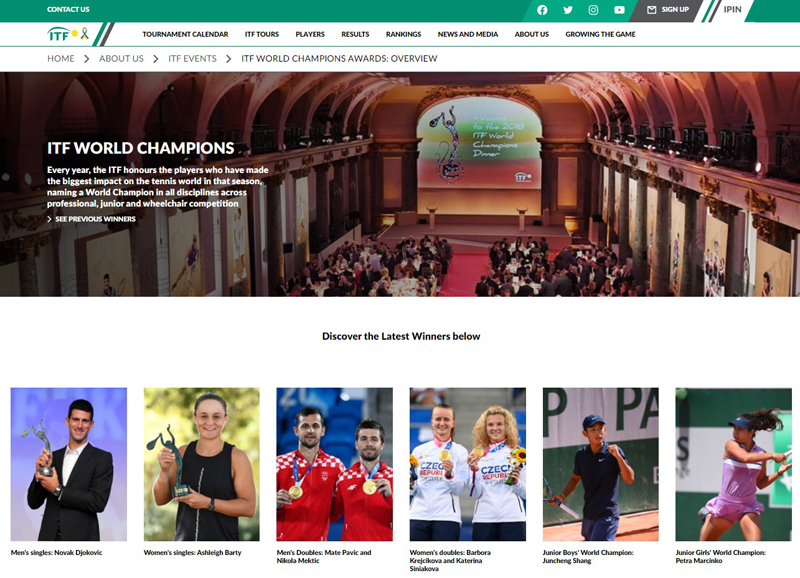
Task: Open the ITF YouTube icon
Action: pos(619,10)
